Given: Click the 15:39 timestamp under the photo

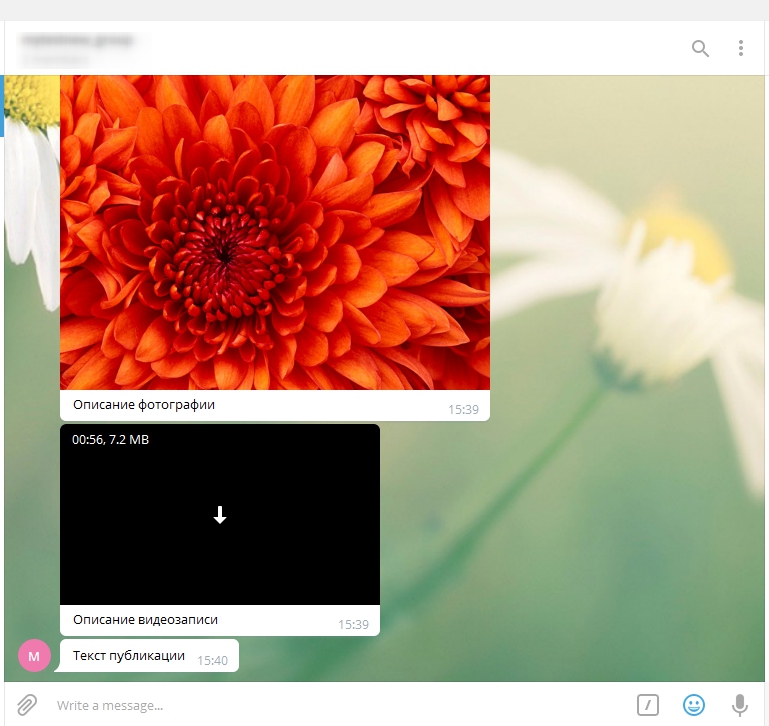Looking at the screenshot, I should point(463,410).
